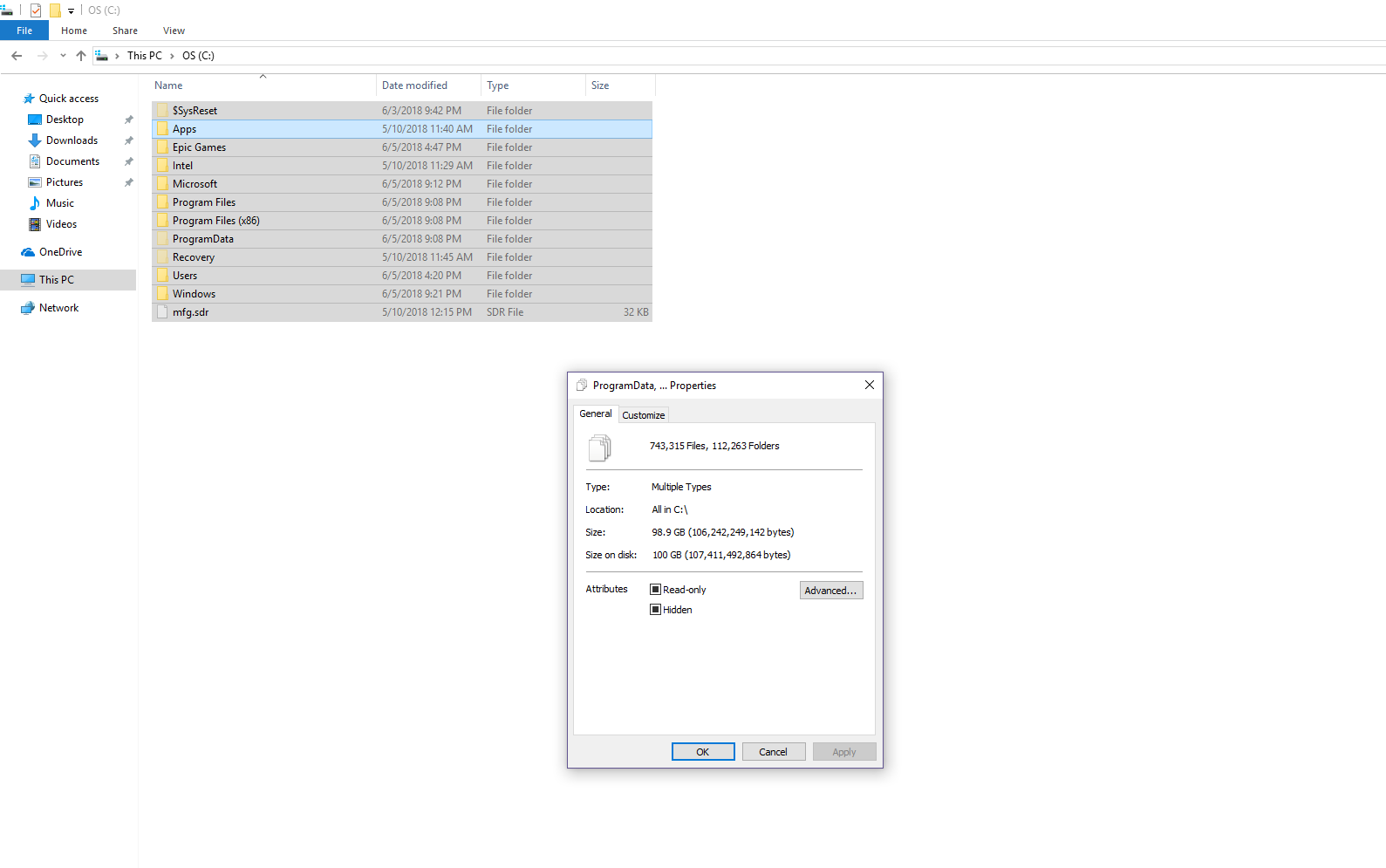Sort by the Size column header

[x=620, y=85]
